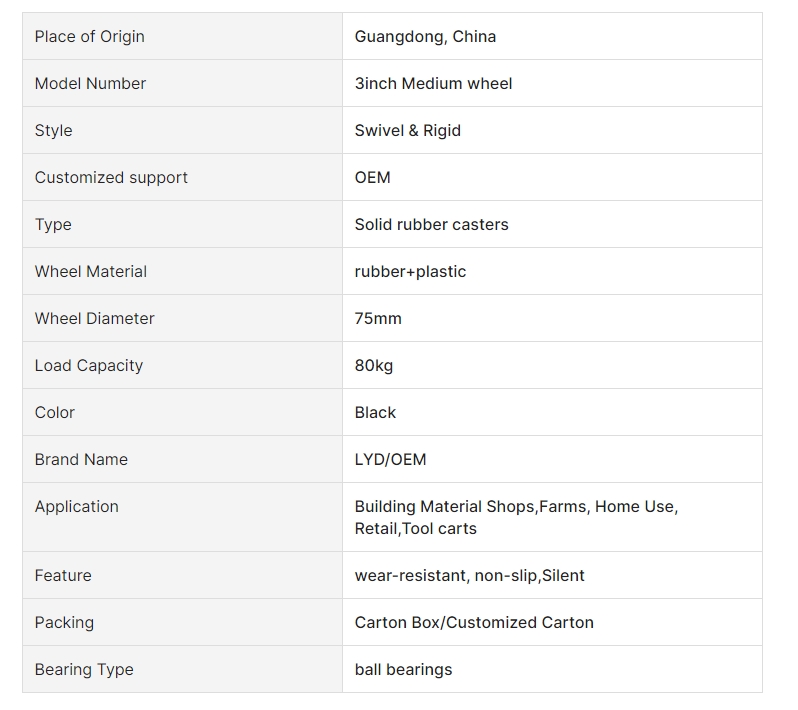This screenshot has height=710, width=798.
Task: Select the 'Guangdong, China' value text
Action: tap(425, 37)
